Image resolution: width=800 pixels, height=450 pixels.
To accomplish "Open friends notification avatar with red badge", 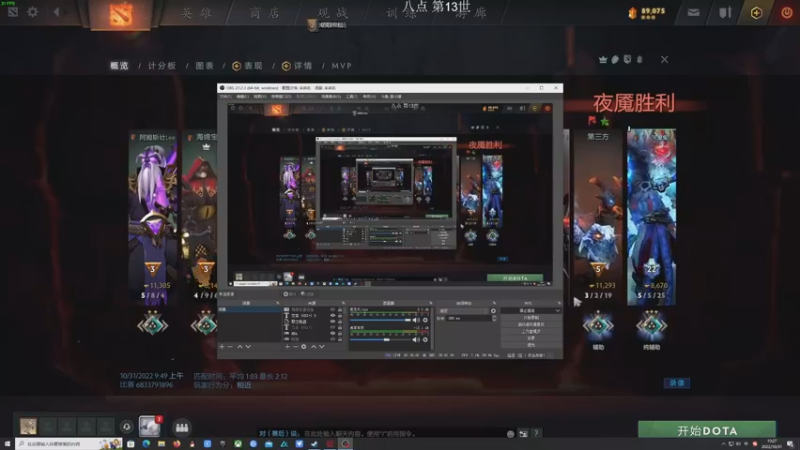I will coord(150,427).
